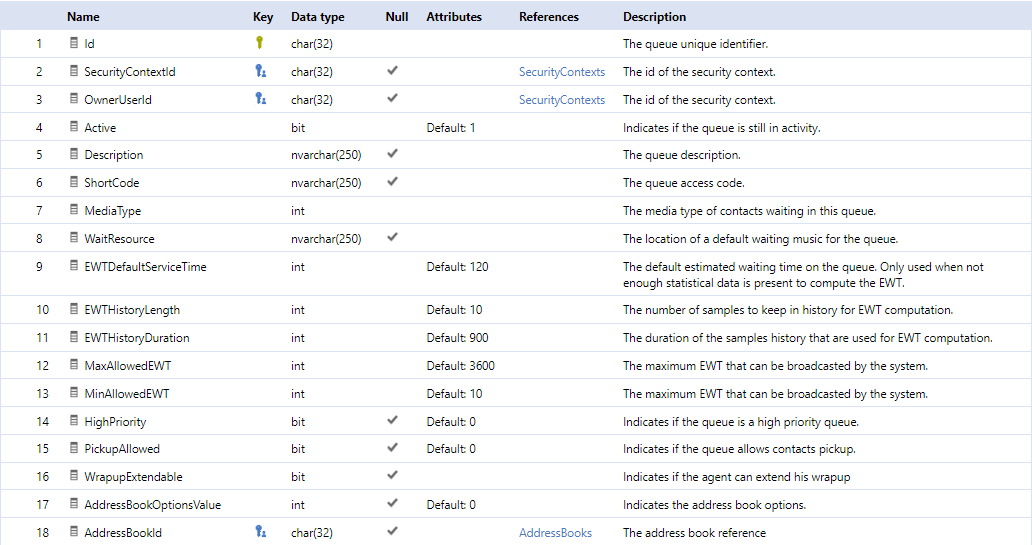Open SecurityContexts reference in OwnerUserId row
The image size is (1032, 545).
(561, 100)
